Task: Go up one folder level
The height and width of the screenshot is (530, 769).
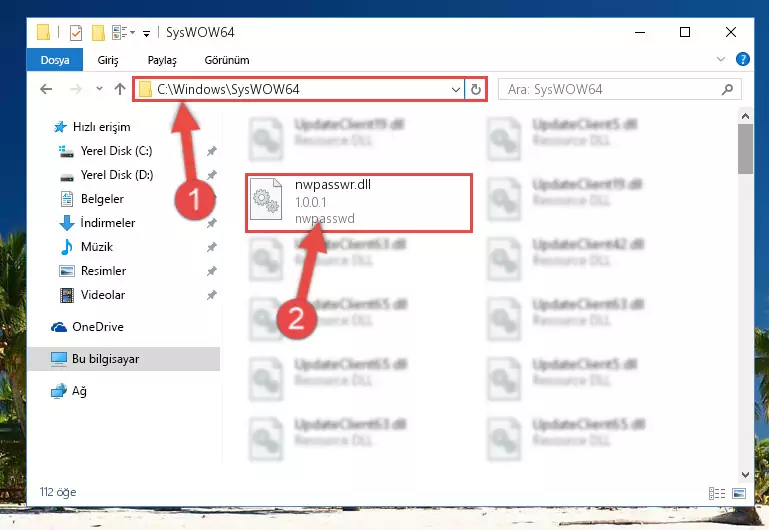Action: tap(120, 89)
